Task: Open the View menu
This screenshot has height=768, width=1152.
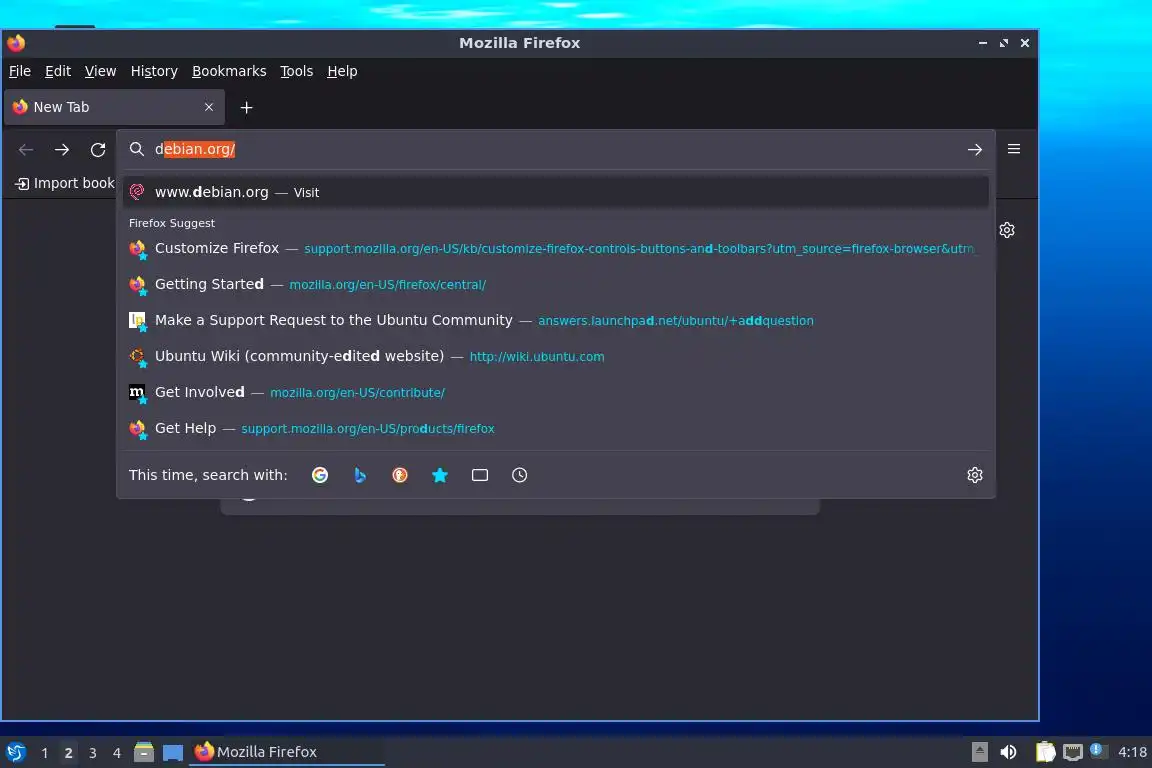Action: 100,71
